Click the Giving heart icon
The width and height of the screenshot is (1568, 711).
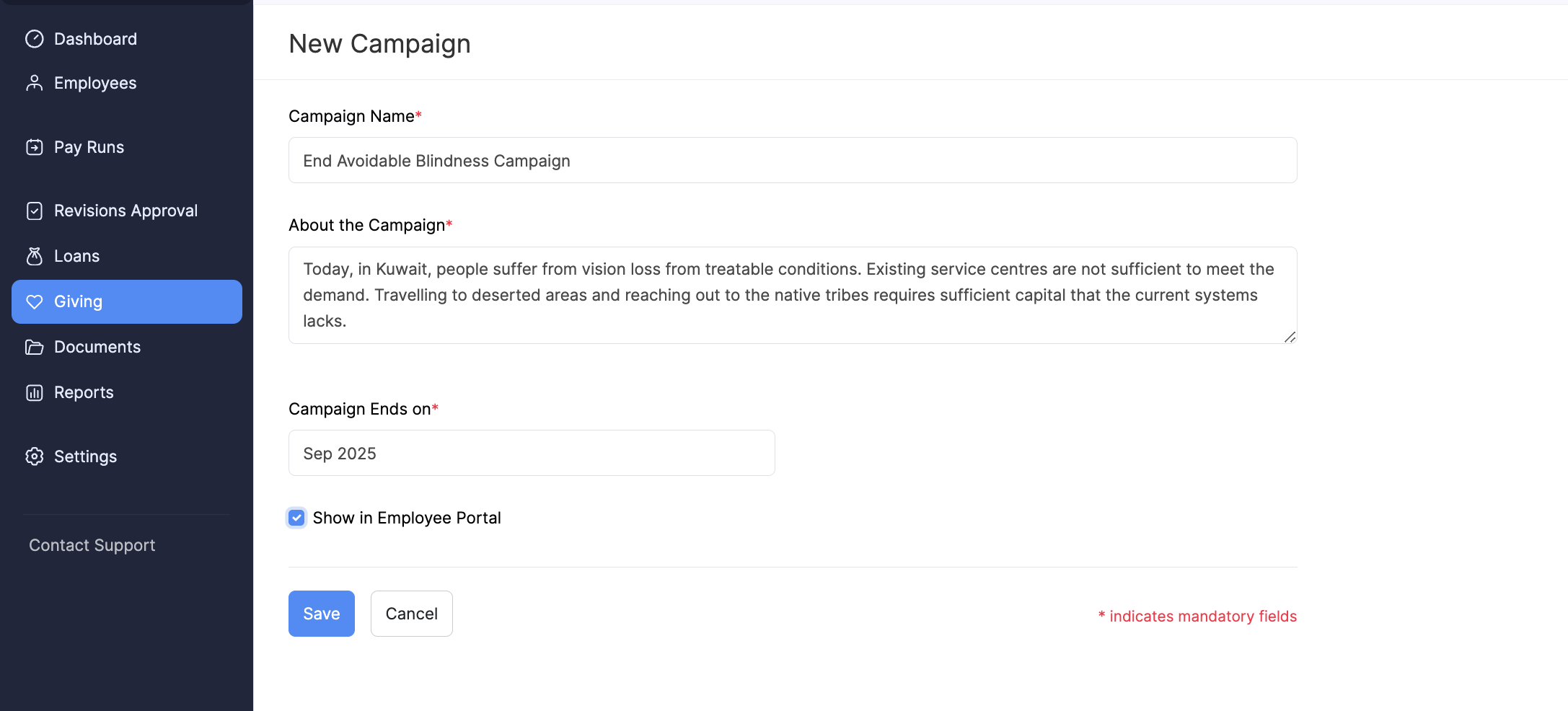tap(35, 301)
